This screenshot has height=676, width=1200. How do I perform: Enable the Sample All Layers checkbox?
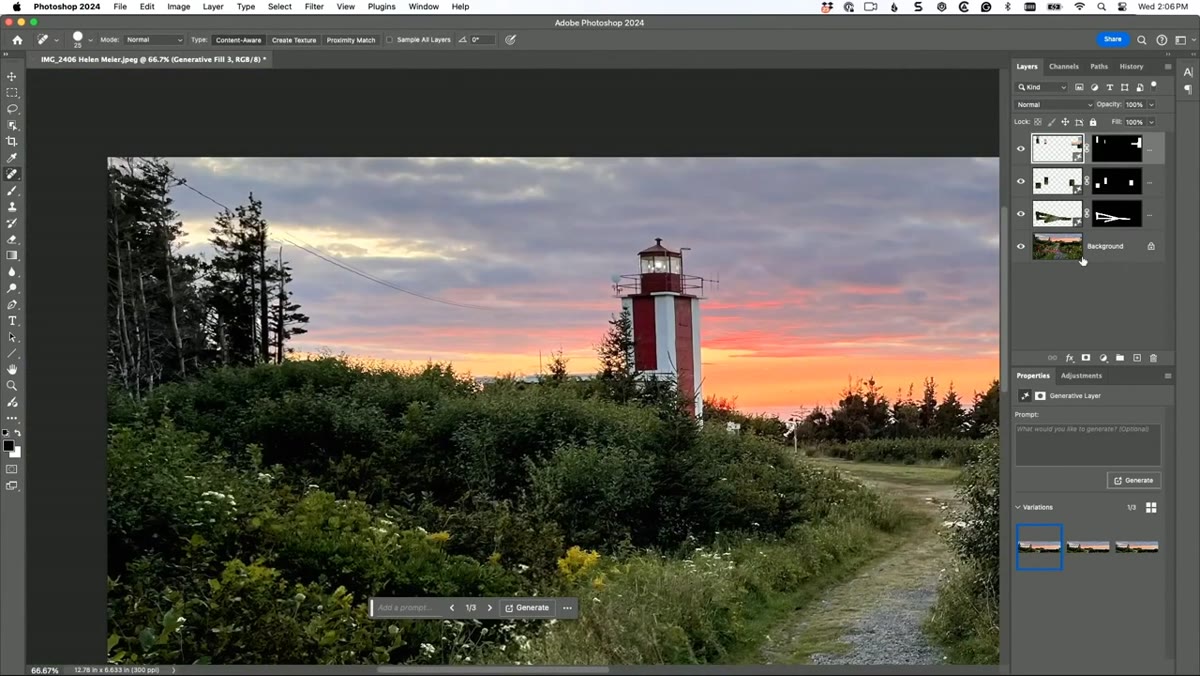(390, 40)
